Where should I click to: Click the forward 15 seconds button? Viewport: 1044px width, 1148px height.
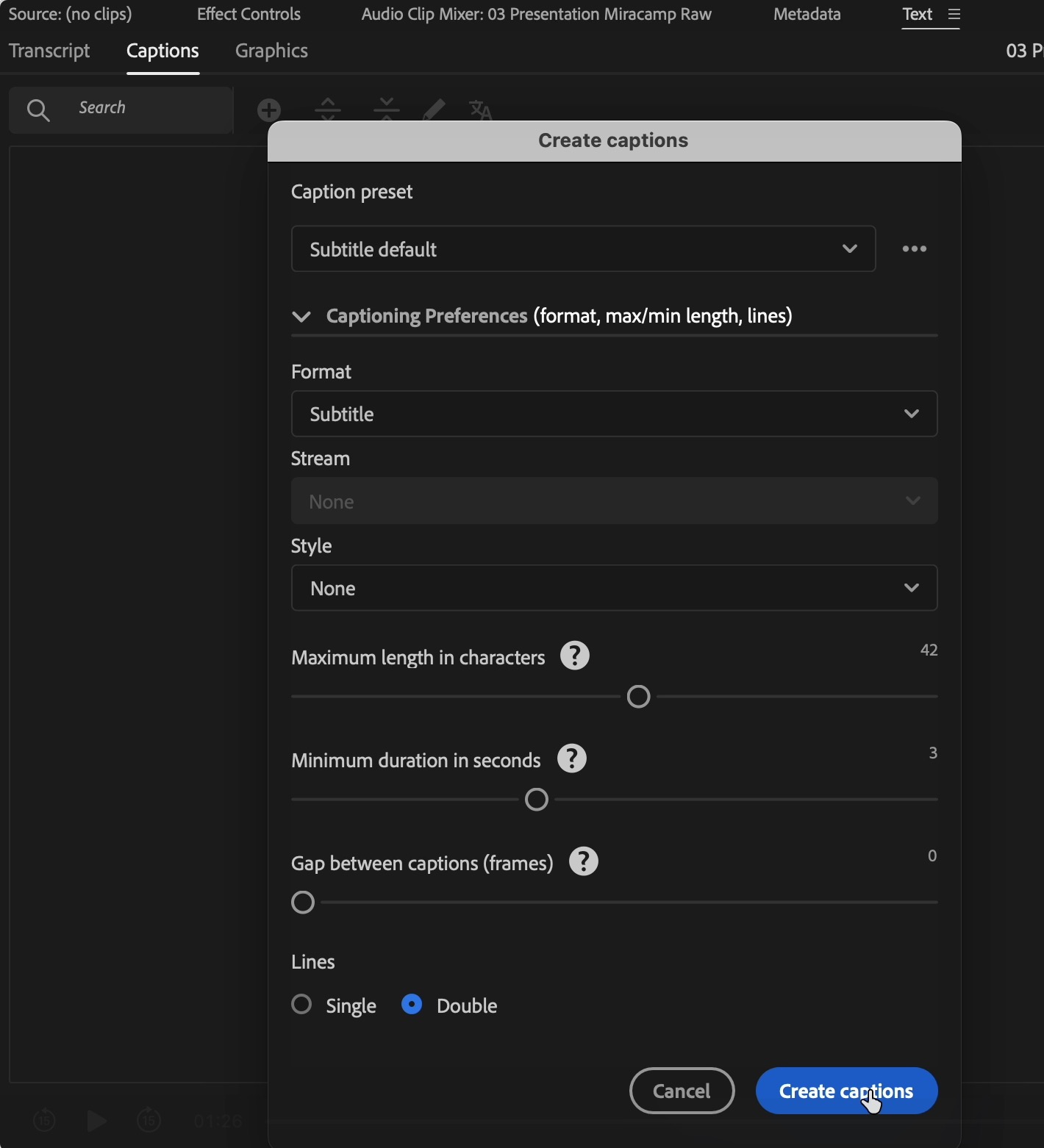149,1120
